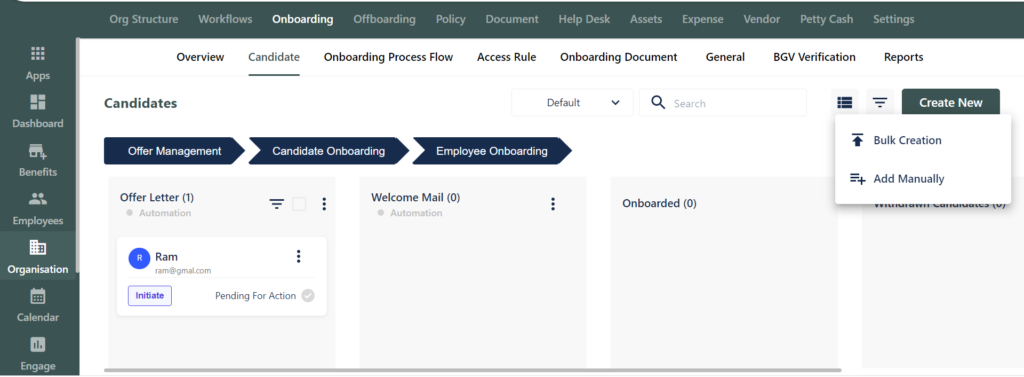Open the Engage sidebar icon
Viewport: 1024px width, 377px height.
38,344
